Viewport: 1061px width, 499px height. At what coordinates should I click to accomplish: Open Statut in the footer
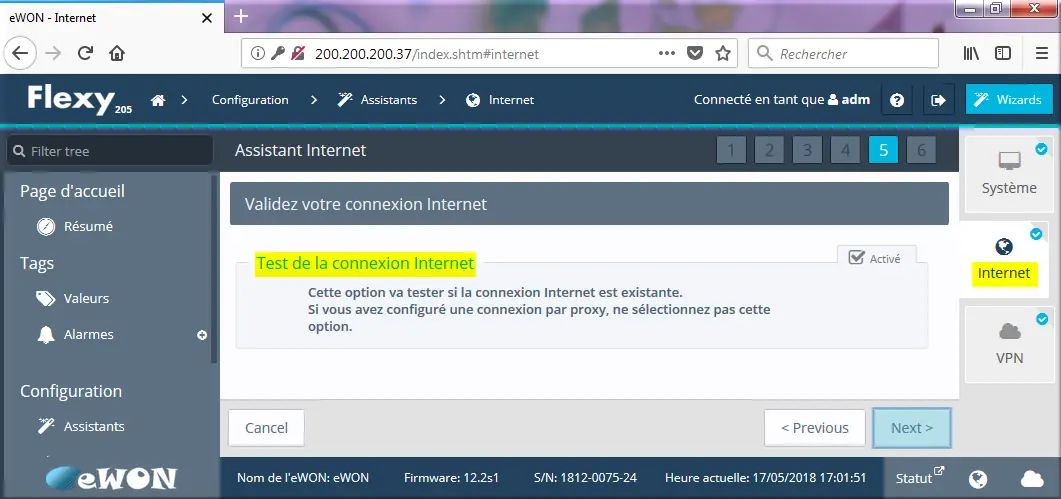click(x=920, y=477)
